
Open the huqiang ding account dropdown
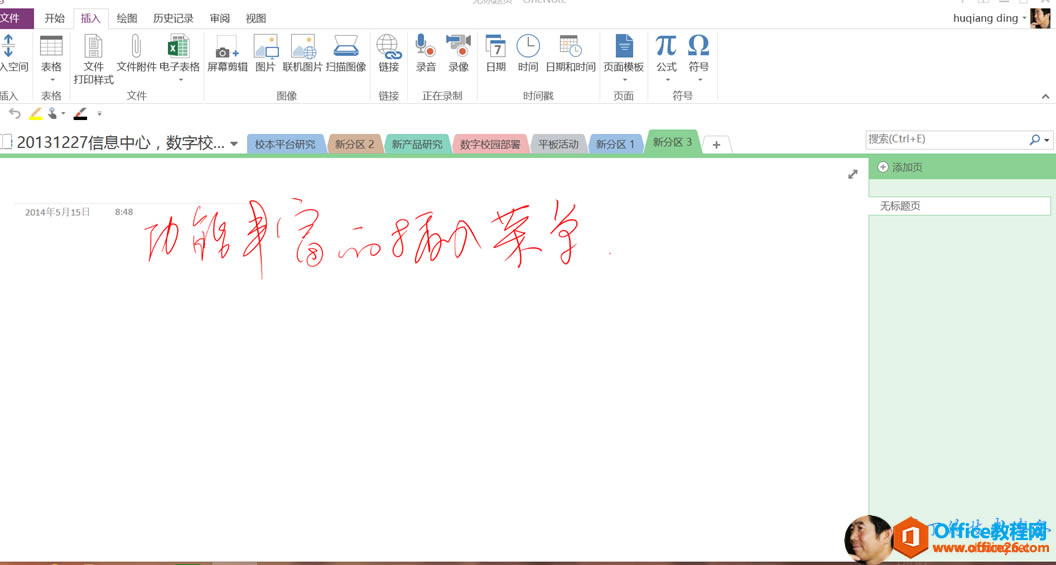[1024, 18]
